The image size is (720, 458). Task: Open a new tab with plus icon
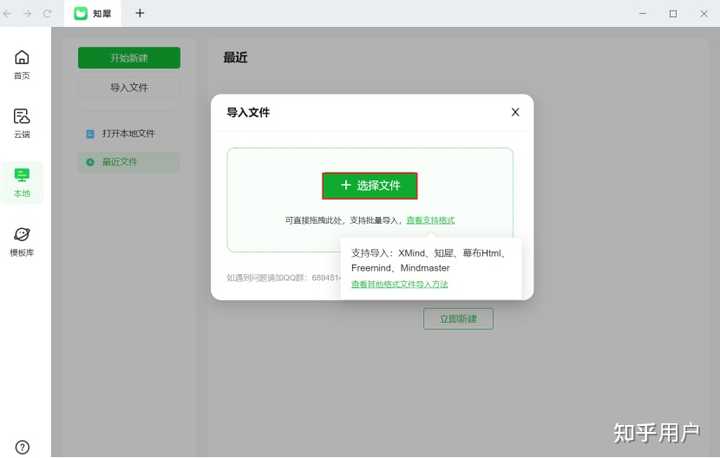click(140, 13)
